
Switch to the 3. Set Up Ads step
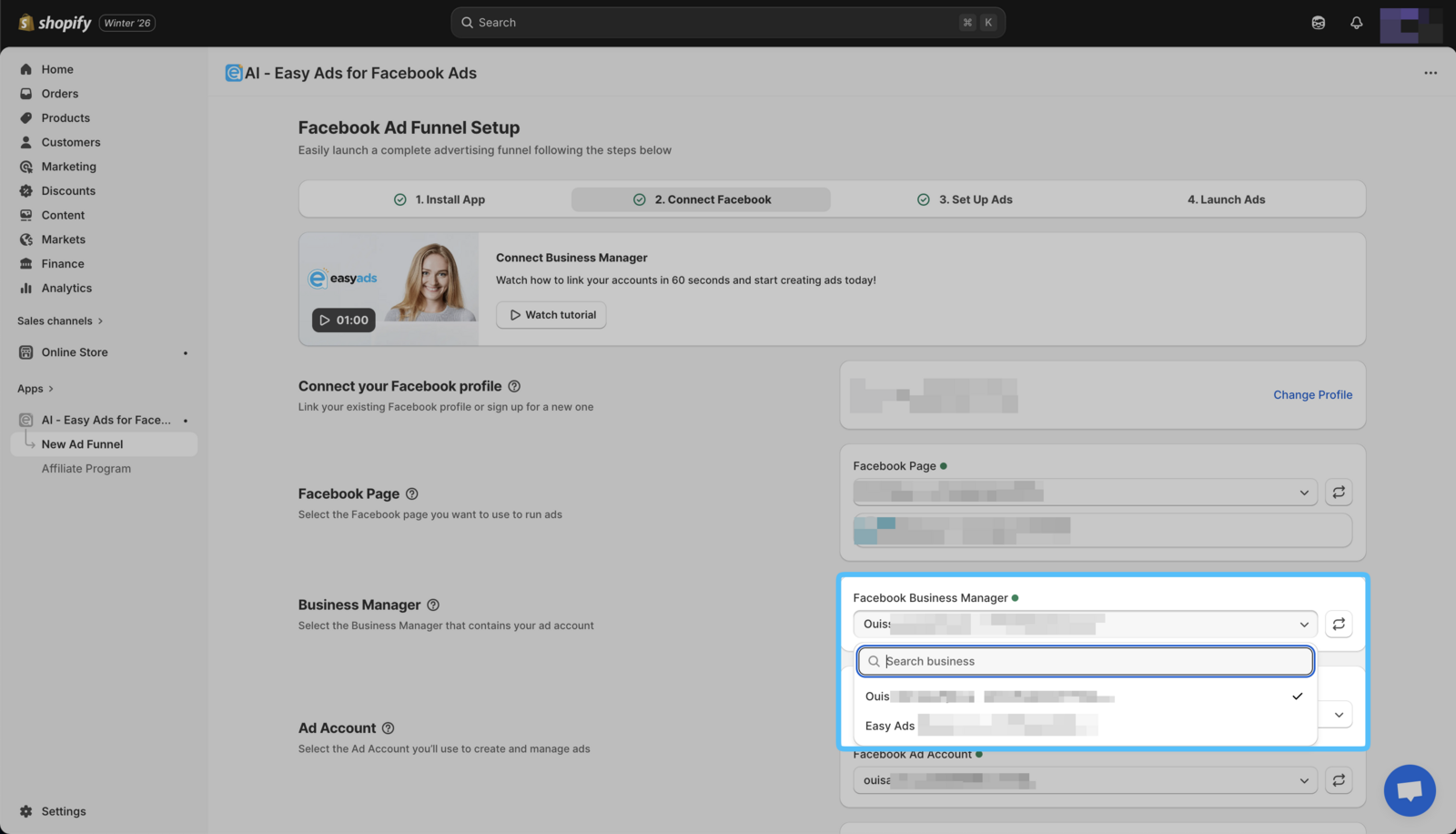pyautogui.click(x=965, y=199)
